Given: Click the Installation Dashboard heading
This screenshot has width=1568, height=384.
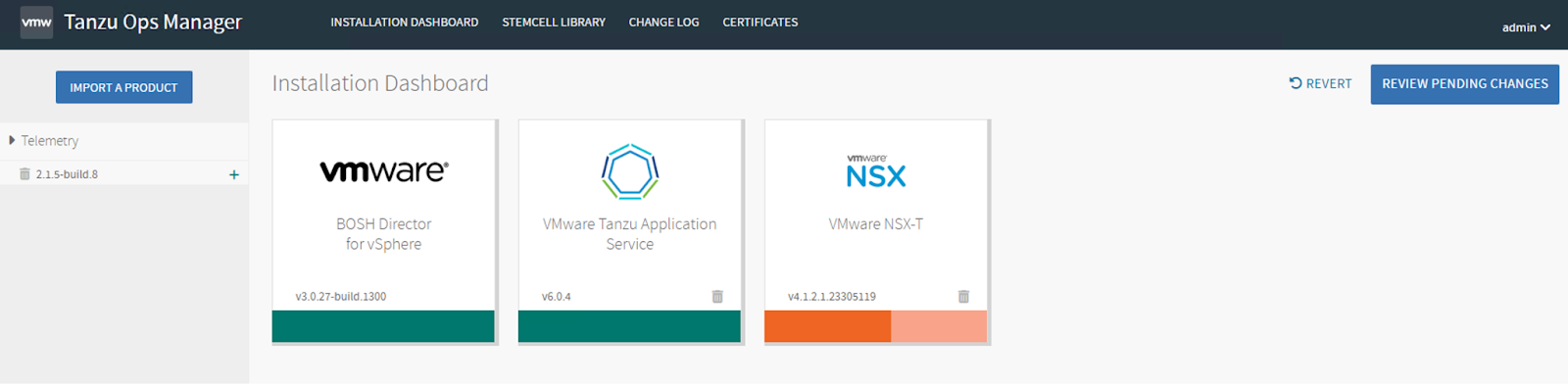Looking at the screenshot, I should (380, 83).
